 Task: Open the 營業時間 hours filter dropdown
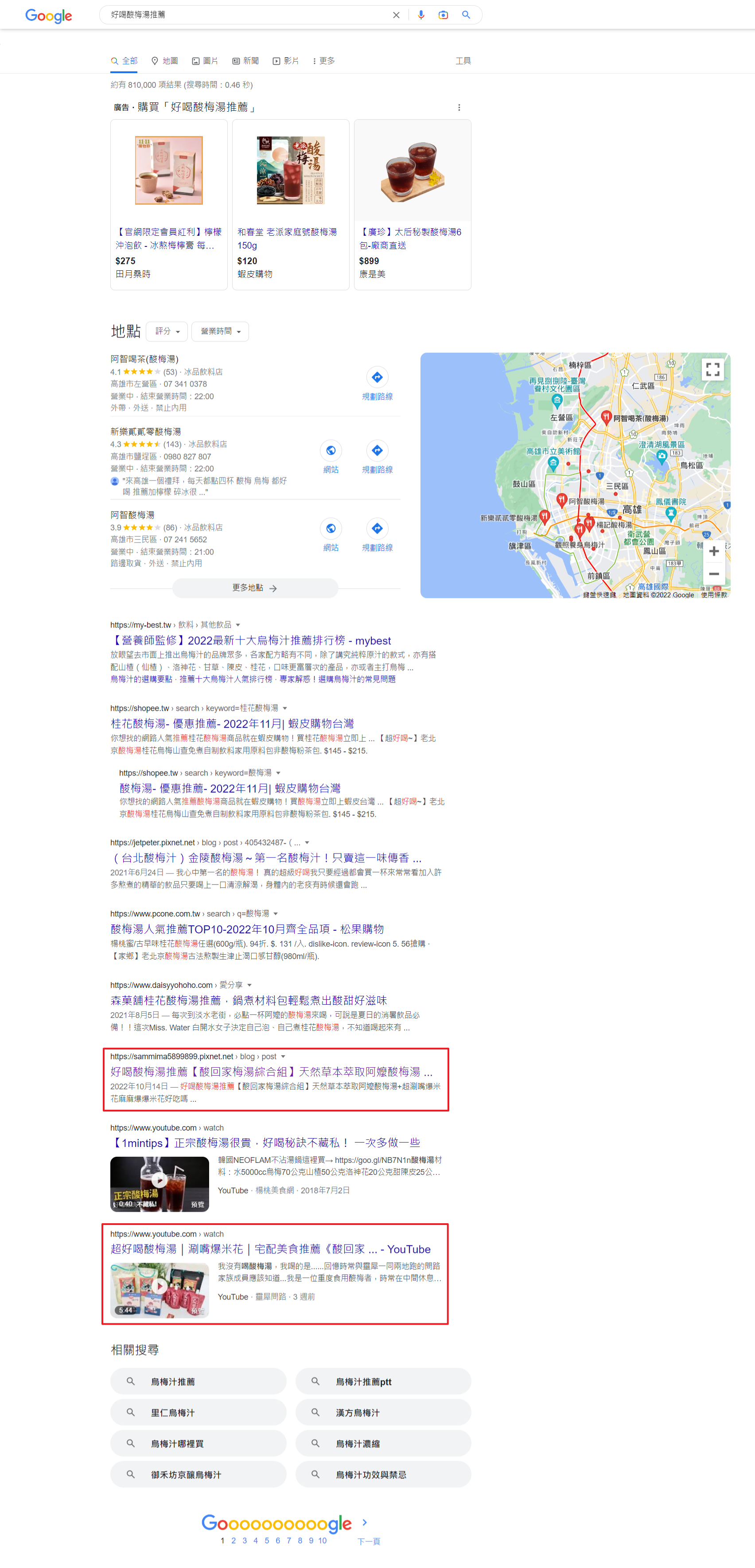click(220, 331)
